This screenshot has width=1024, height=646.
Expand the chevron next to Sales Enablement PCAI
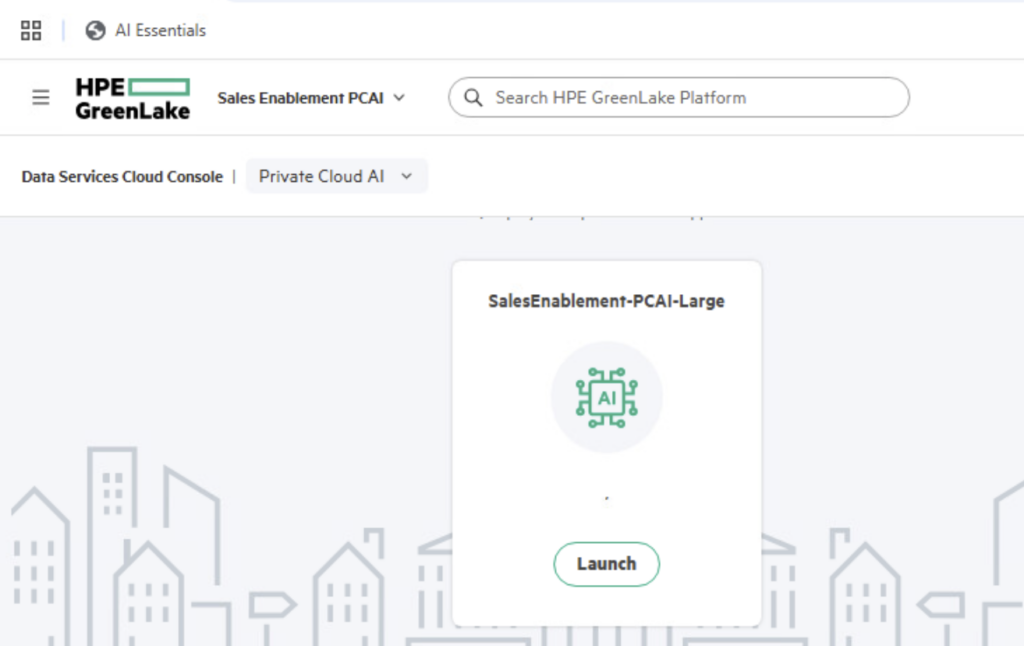point(399,98)
